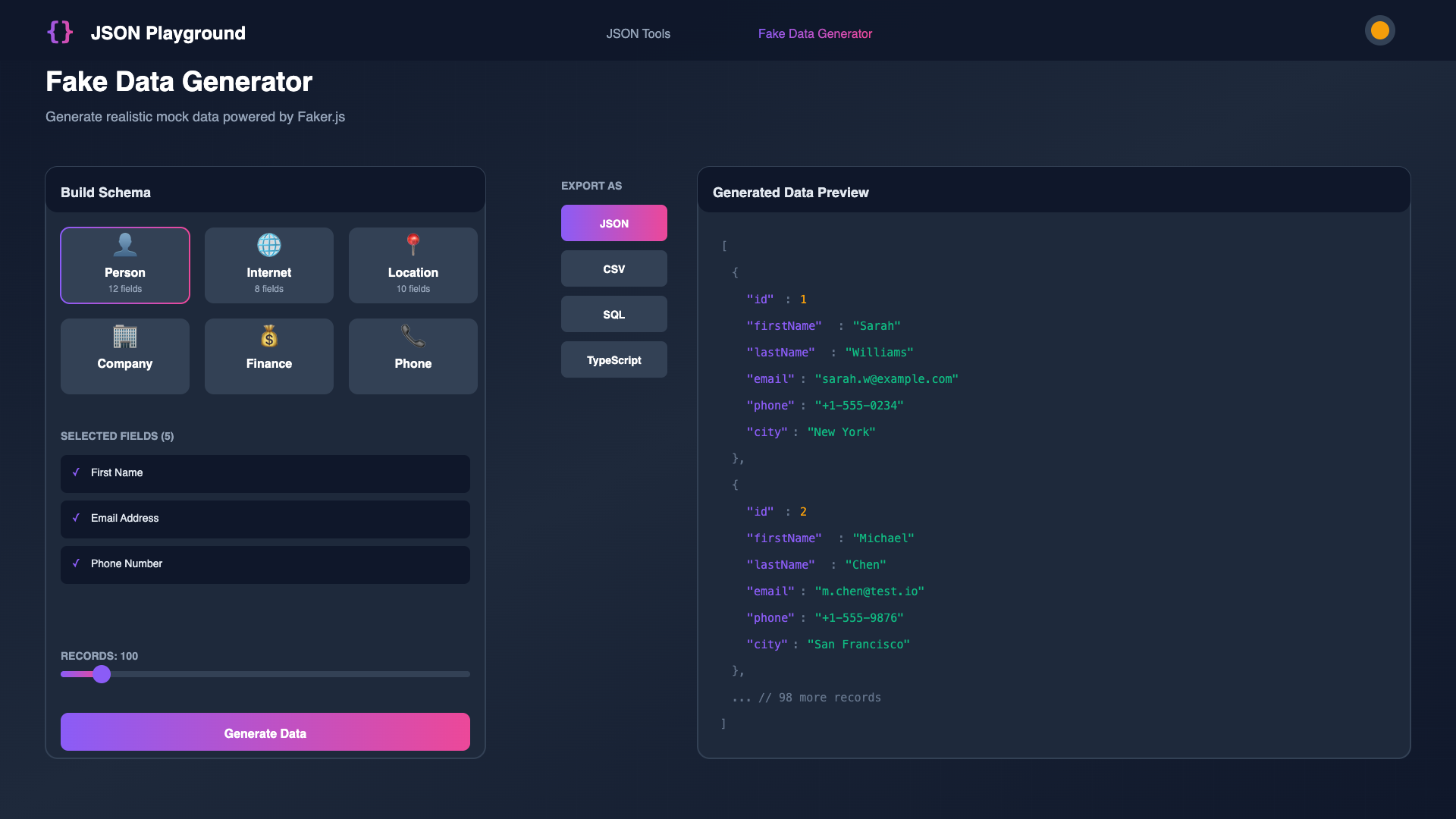Click the JSON Playground braces logo
This screenshot has width=1456, height=819.
pyautogui.click(x=60, y=32)
